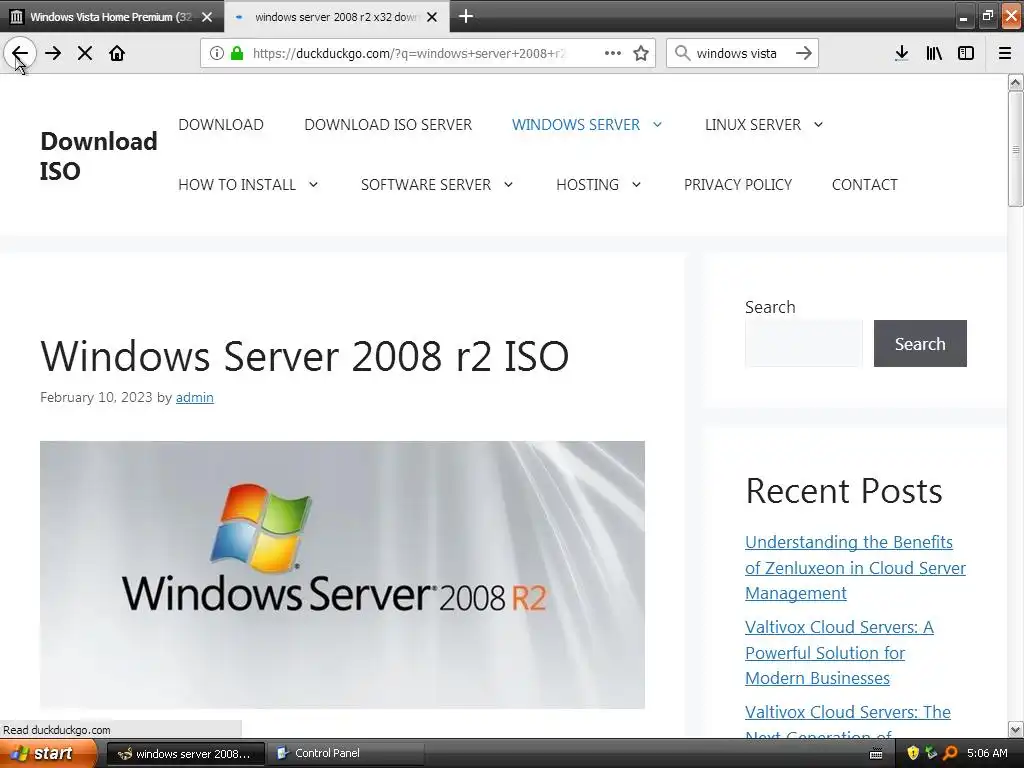Open the admin author link
Screen dimensions: 1024x768
point(195,397)
